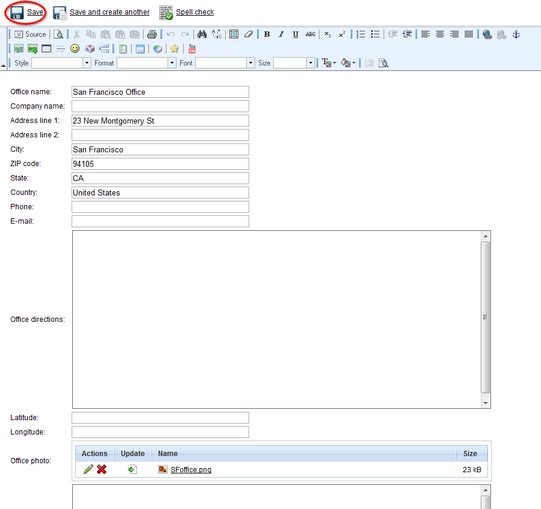541x509 pixels.
Task: Click the Insert Image icon
Action: pyautogui.click(x=19, y=49)
